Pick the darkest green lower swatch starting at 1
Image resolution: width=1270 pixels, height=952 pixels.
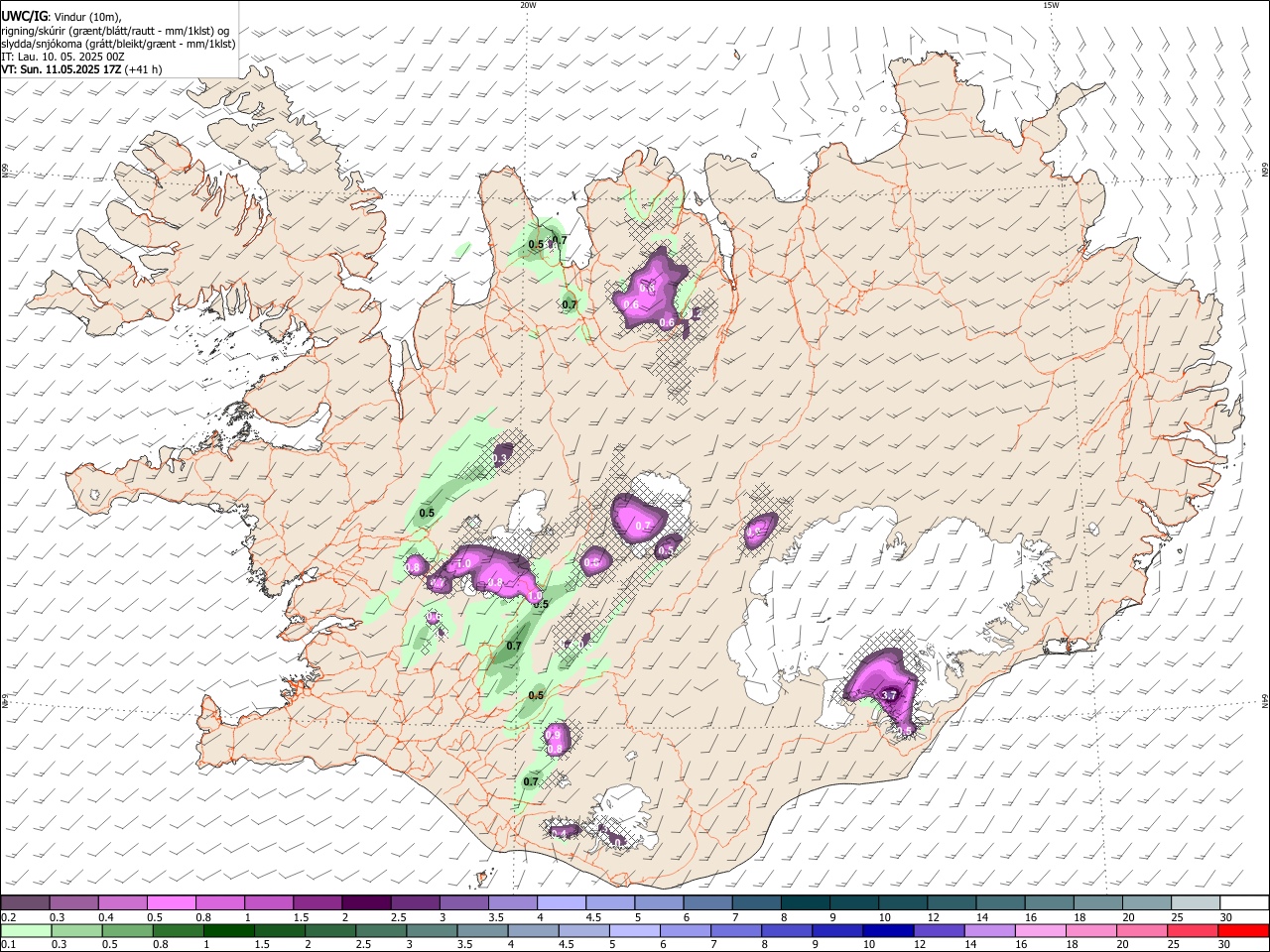point(228,930)
